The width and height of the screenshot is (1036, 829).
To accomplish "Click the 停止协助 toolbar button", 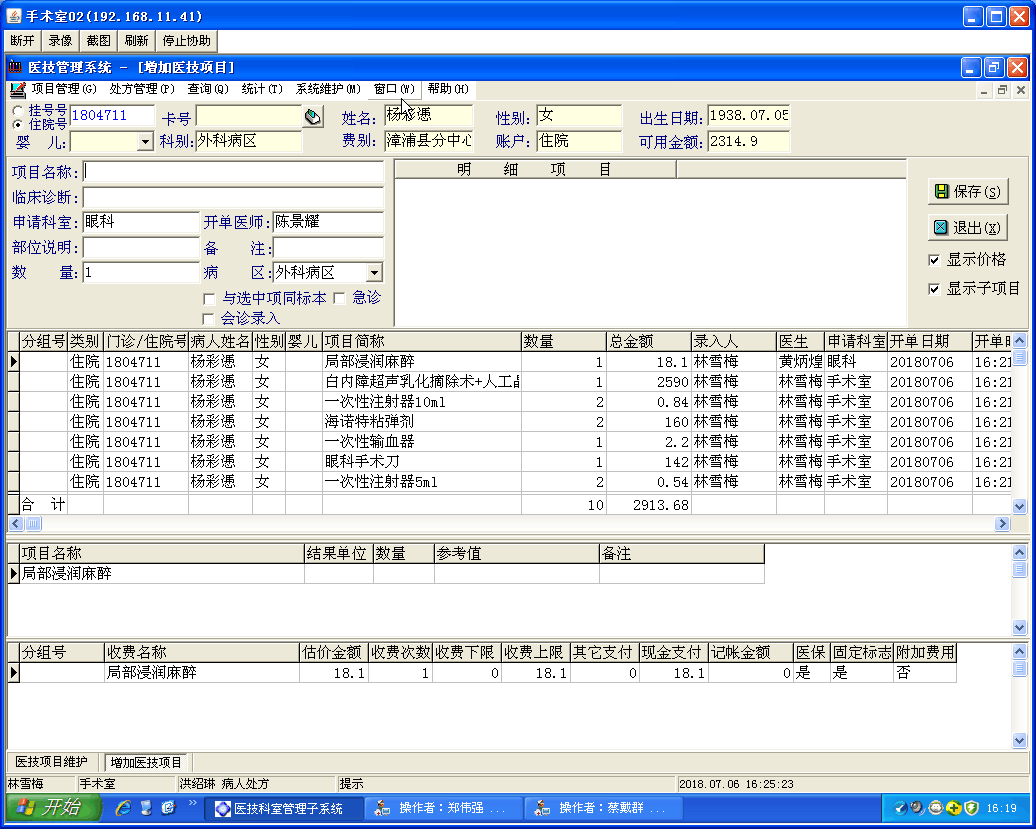I will [x=186, y=41].
